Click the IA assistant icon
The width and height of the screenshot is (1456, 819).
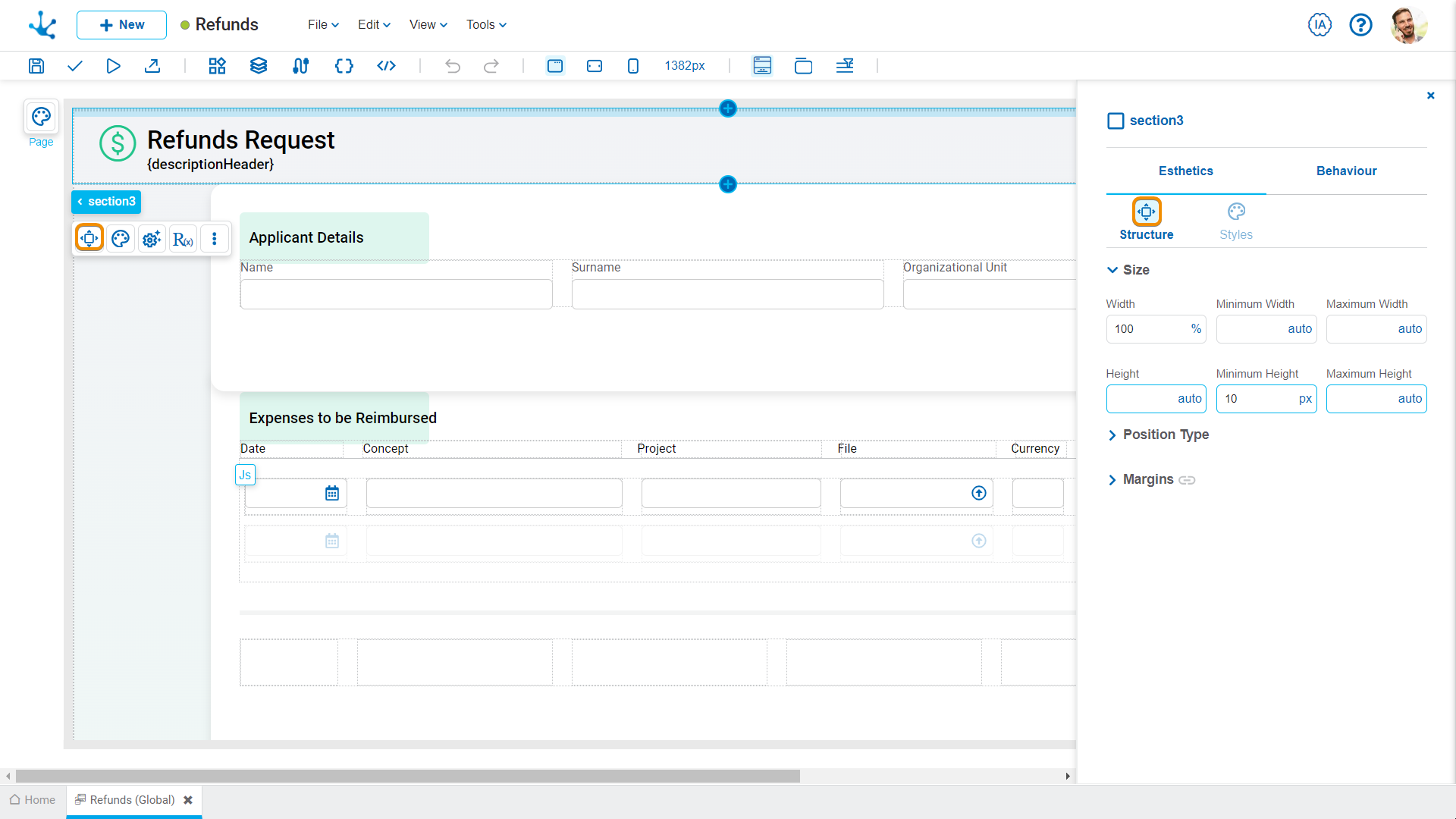(x=1319, y=25)
